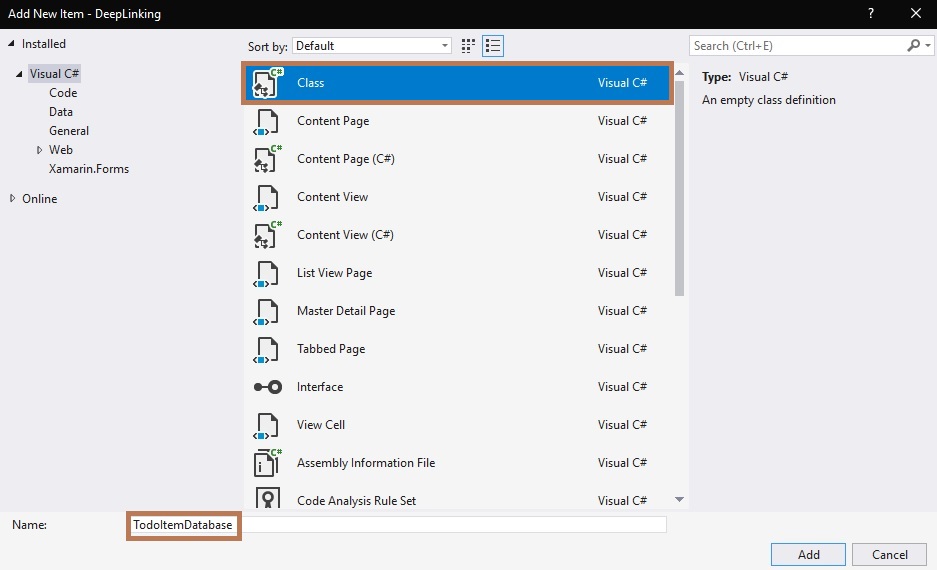Click the template list scroll down arrow
Viewport: 937px width, 570px height.
pos(679,499)
